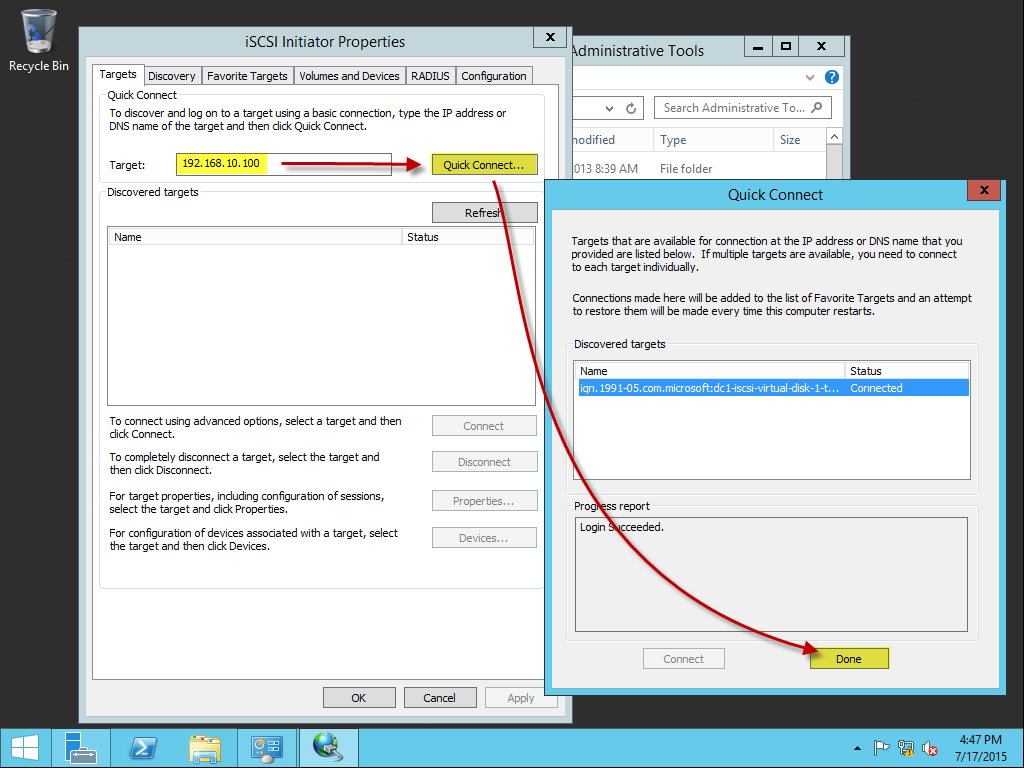The image size is (1024, 768).
Task: Open the Control Panel taskbar icon
Action: pyautogui.click(x=266, y=748)
